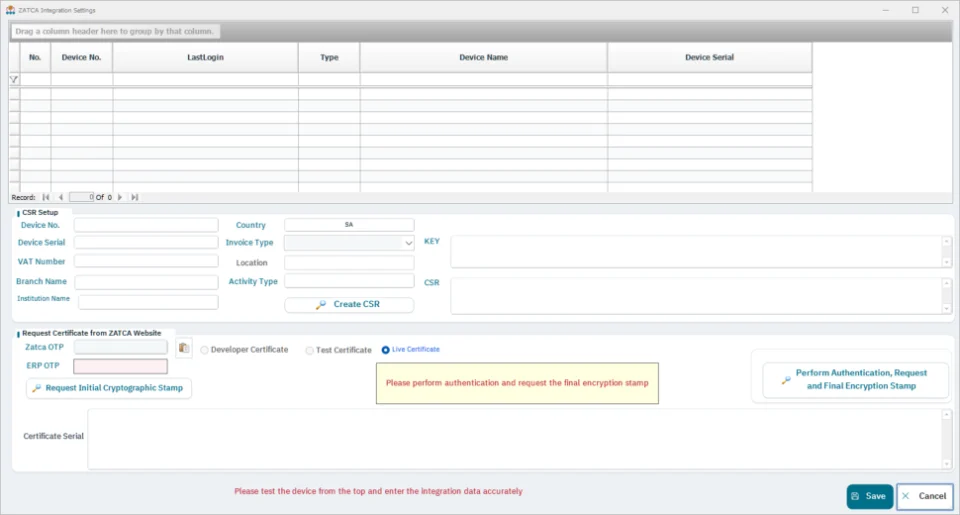Click the Certificate Serial text area
Image resolution: width=960 pixels, height=515 pixels.
point(515,439)
